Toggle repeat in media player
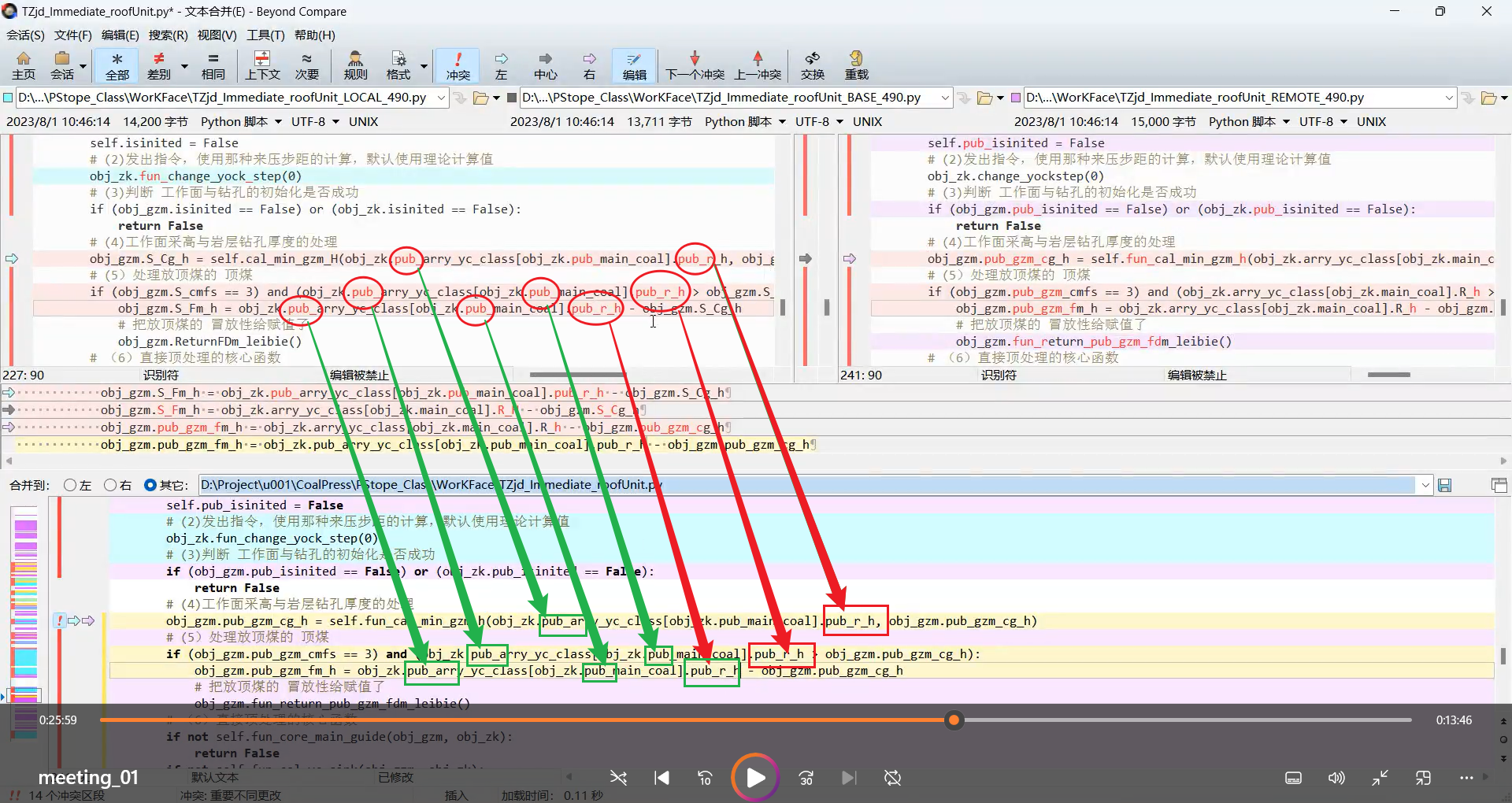Image resolution: width=1512 pixels, height=803 pixels. (x=892, y=778)
